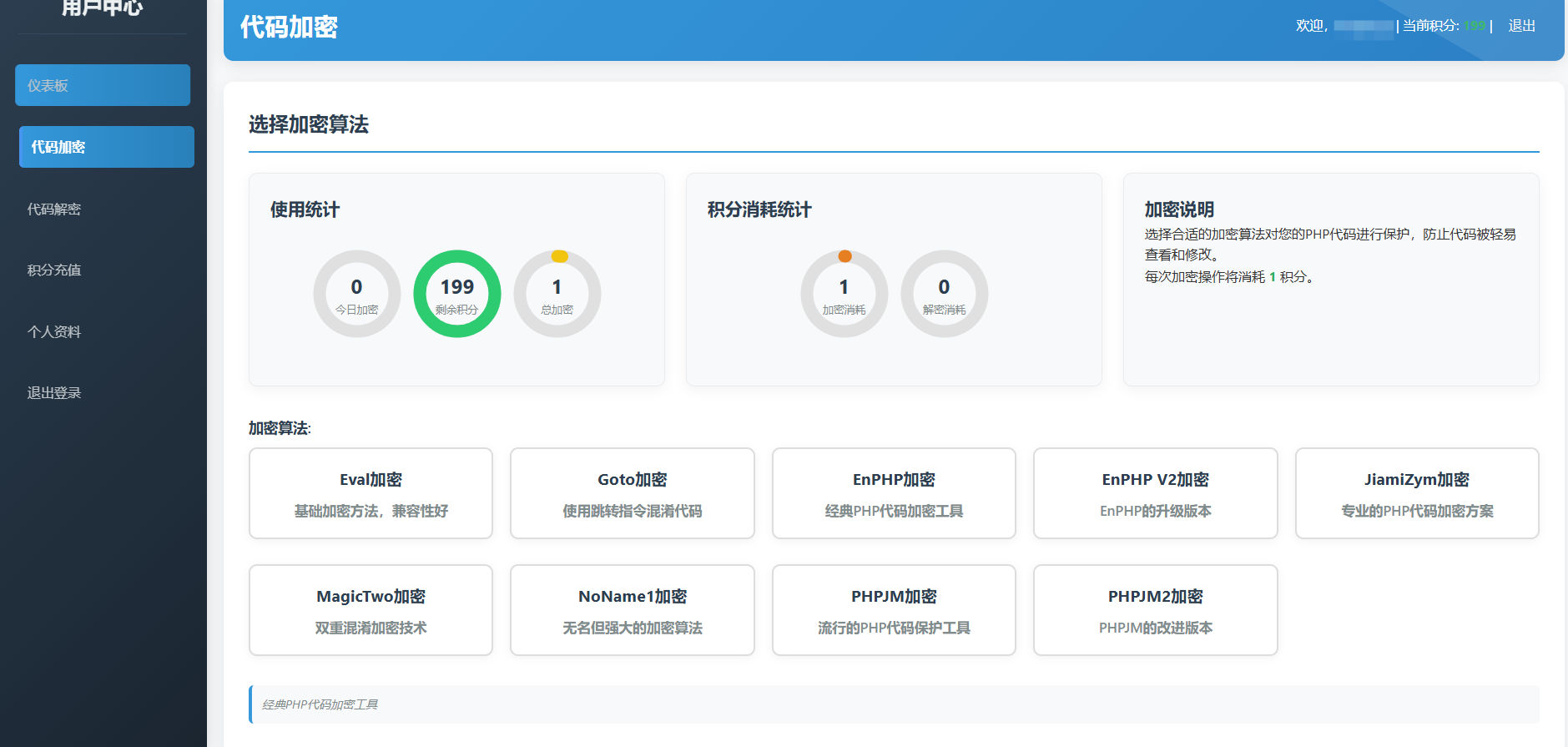Image resolution: width=1568 pixels, height=747 pixels.
Task: Pick the JiamiZym加密 algorithm card
Action: click(1417, 493)
